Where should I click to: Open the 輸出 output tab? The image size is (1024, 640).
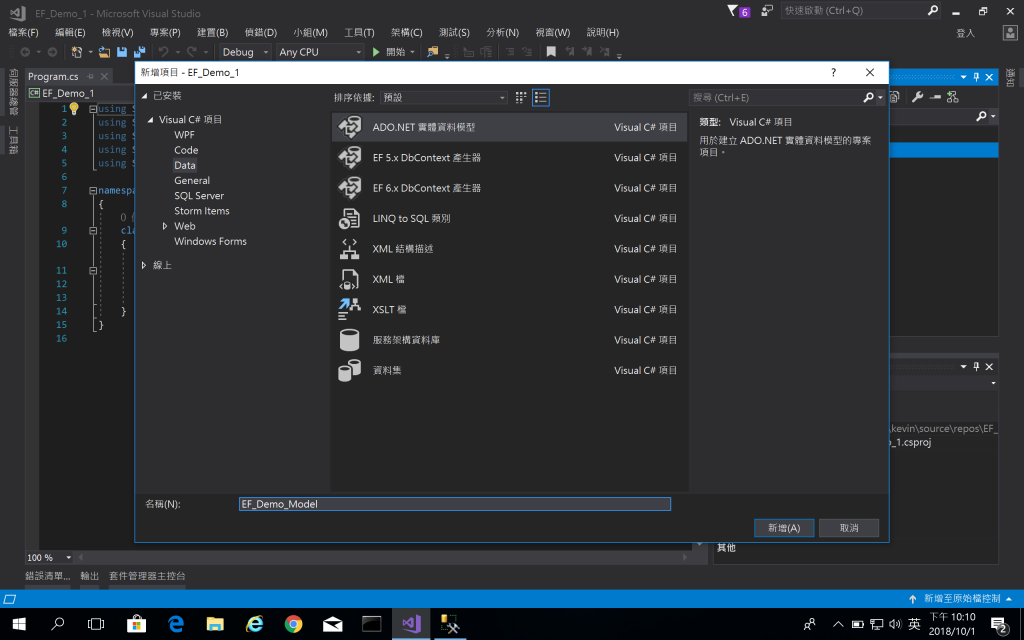point(89,576)
